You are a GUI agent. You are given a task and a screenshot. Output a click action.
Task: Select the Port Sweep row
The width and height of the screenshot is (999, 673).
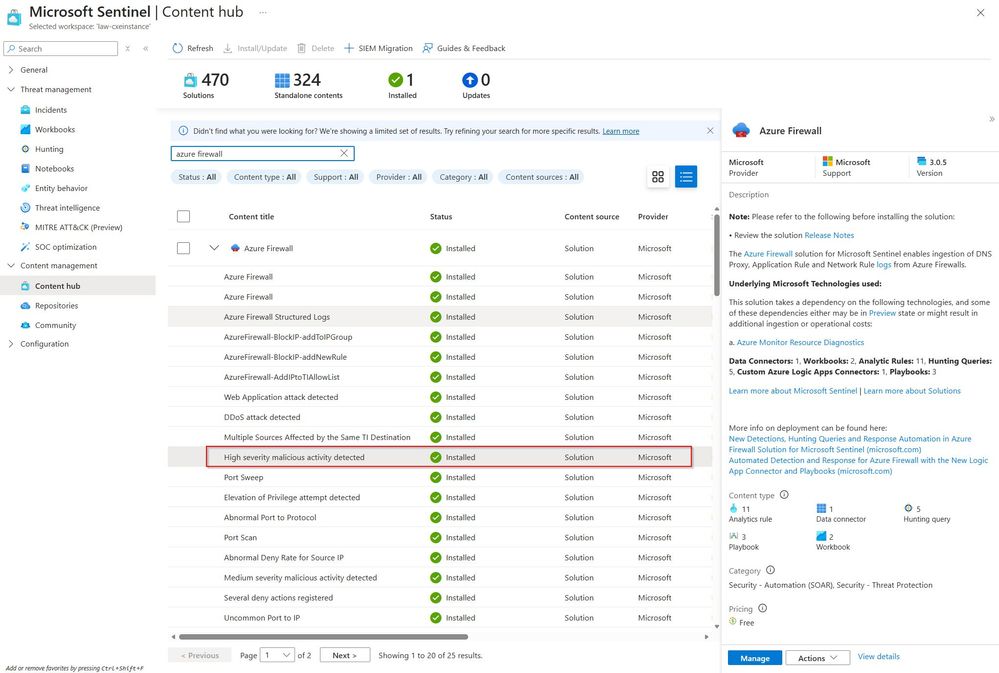click(x=440, y=477)
